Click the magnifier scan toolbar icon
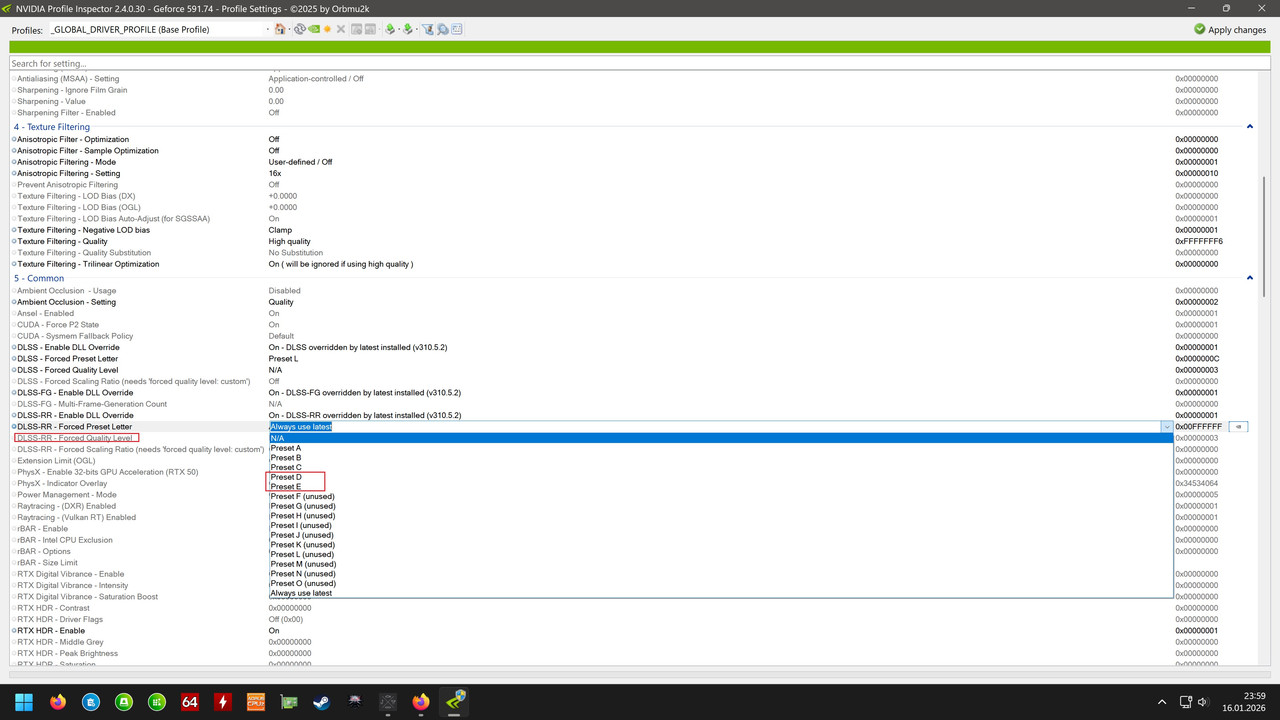The image size is (1280, 720). tap(443, 29)
